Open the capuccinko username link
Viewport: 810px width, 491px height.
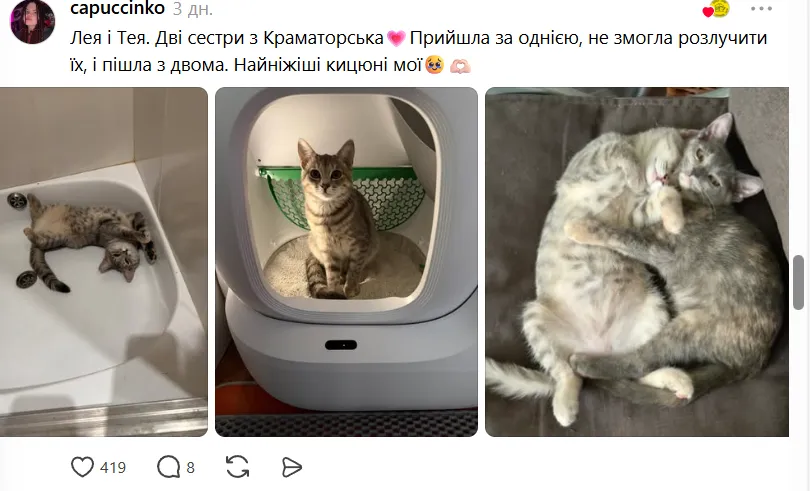(117, 8)
